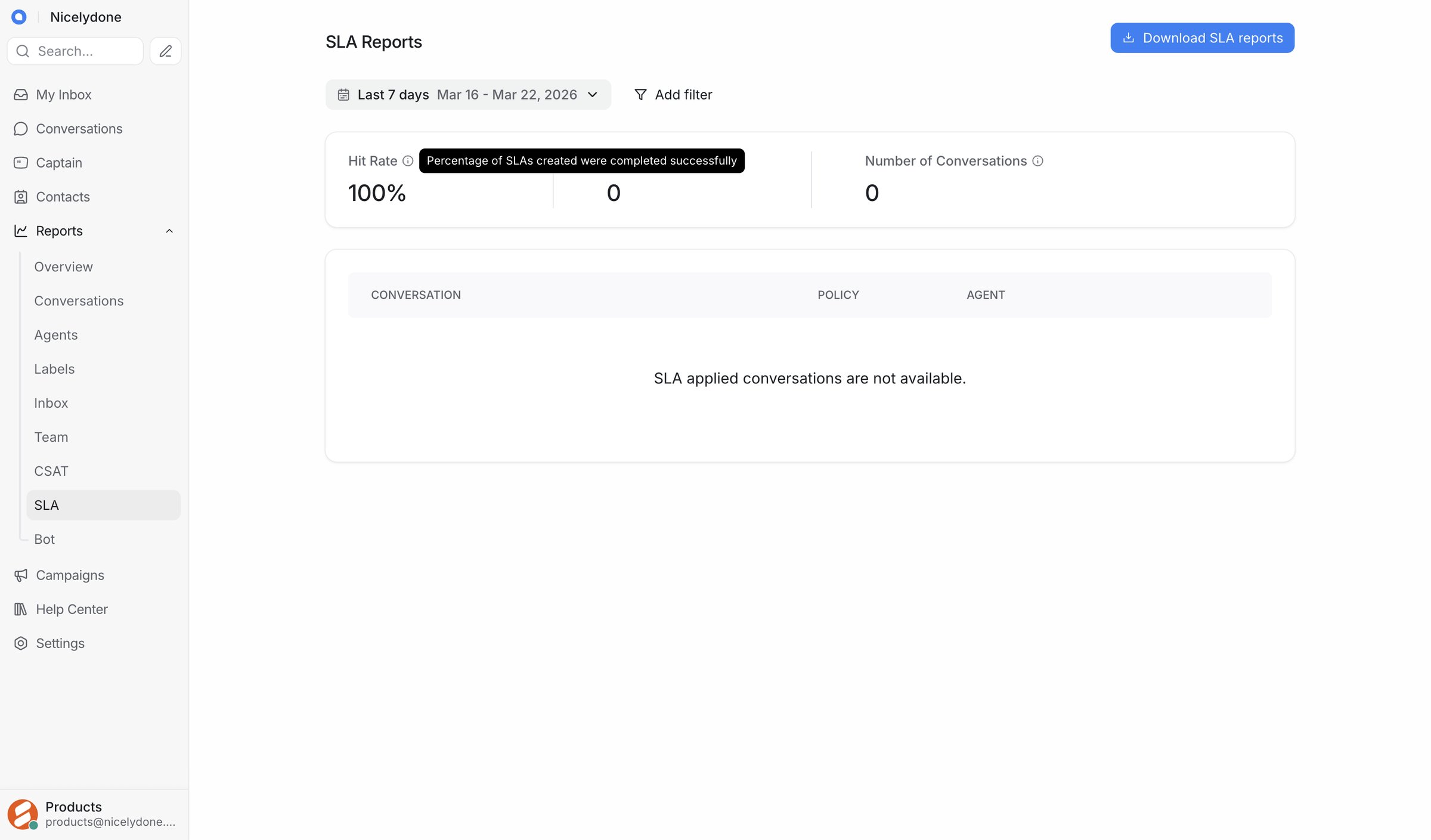Viewport: 1431px width, 840px height.
Task: Click the Captain icon in sidebar
Action: pyautogui.click(x=21, y=163)
